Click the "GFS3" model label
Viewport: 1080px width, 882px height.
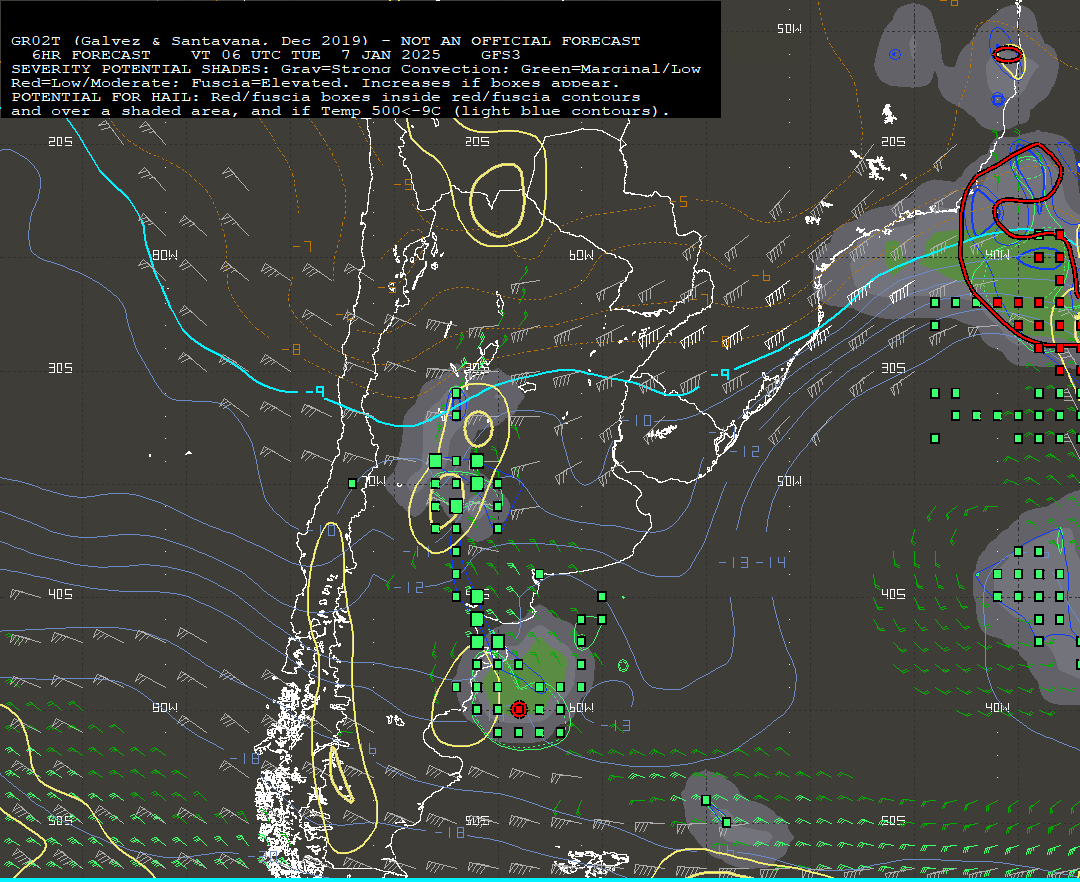coord(501,54)
